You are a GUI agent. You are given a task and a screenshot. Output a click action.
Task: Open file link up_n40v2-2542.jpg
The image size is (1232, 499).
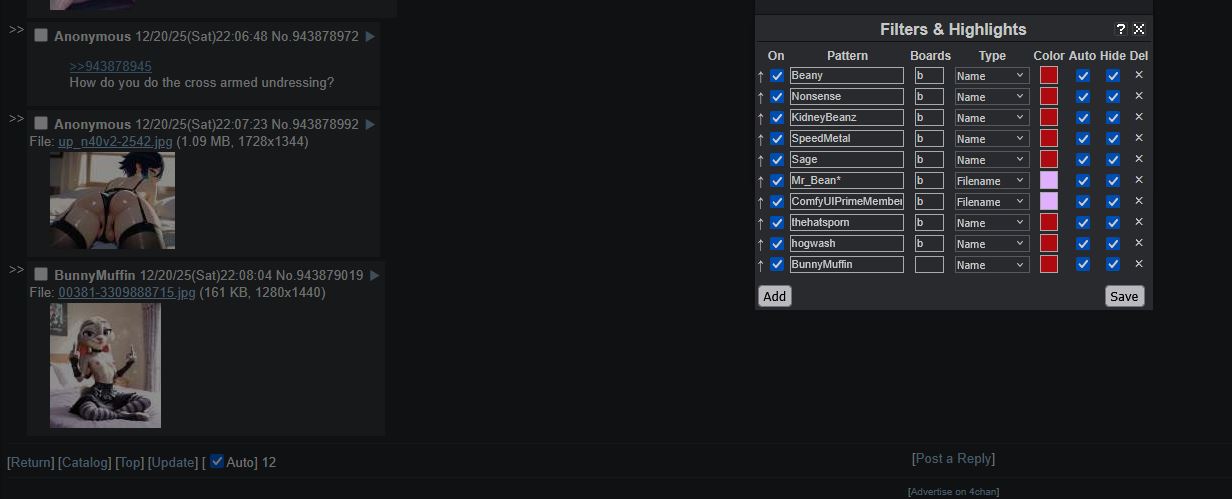[x=115, y=142]
